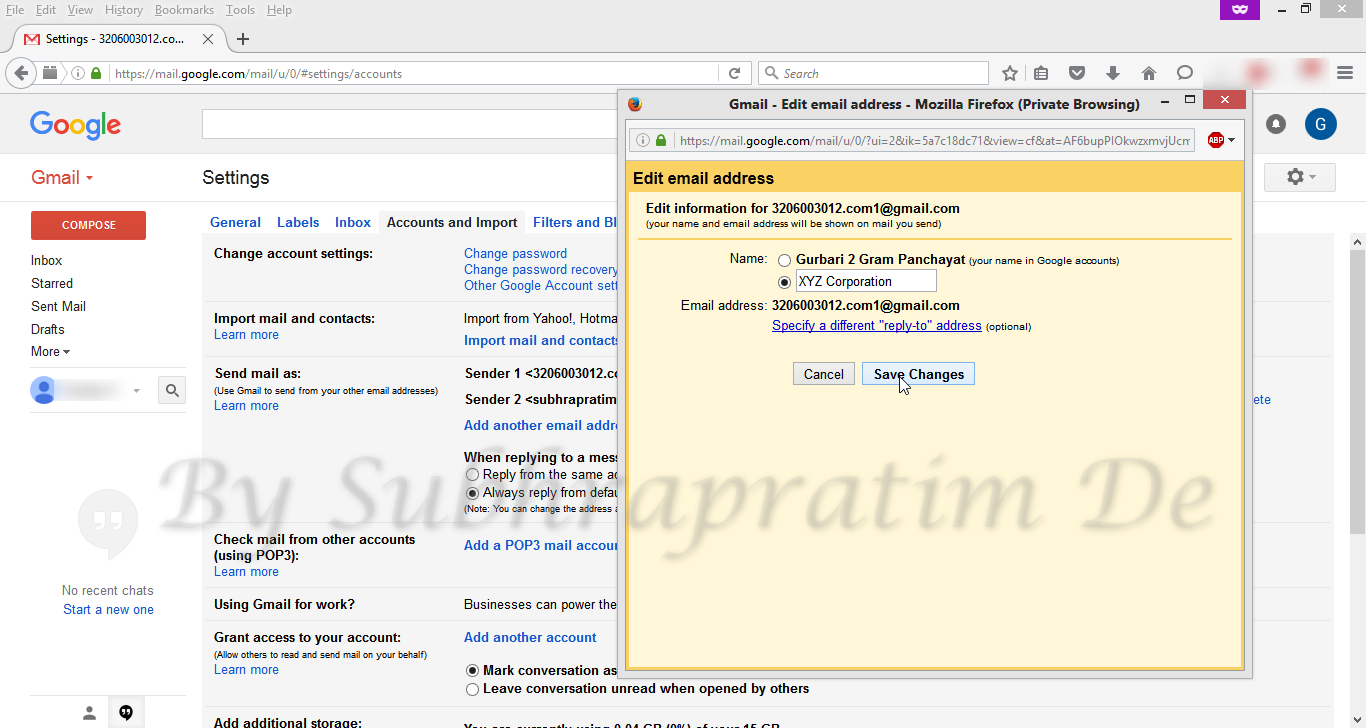The image size is (1366, 728).
Task: Select Always reply from default address option
Action: (x=473, y=493)
